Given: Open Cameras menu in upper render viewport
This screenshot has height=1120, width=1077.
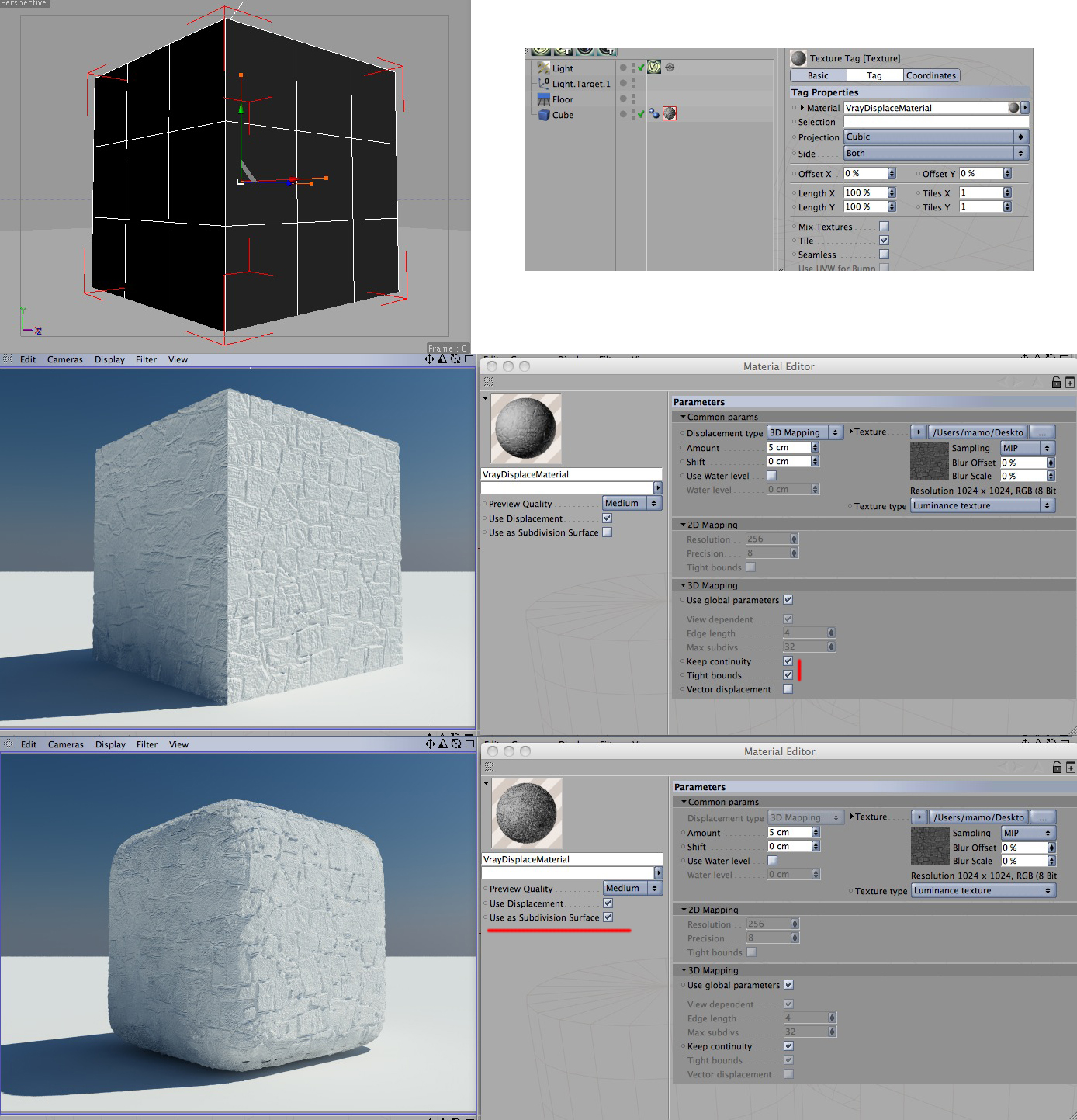Looking at the screenshot, I should point(65,359).
